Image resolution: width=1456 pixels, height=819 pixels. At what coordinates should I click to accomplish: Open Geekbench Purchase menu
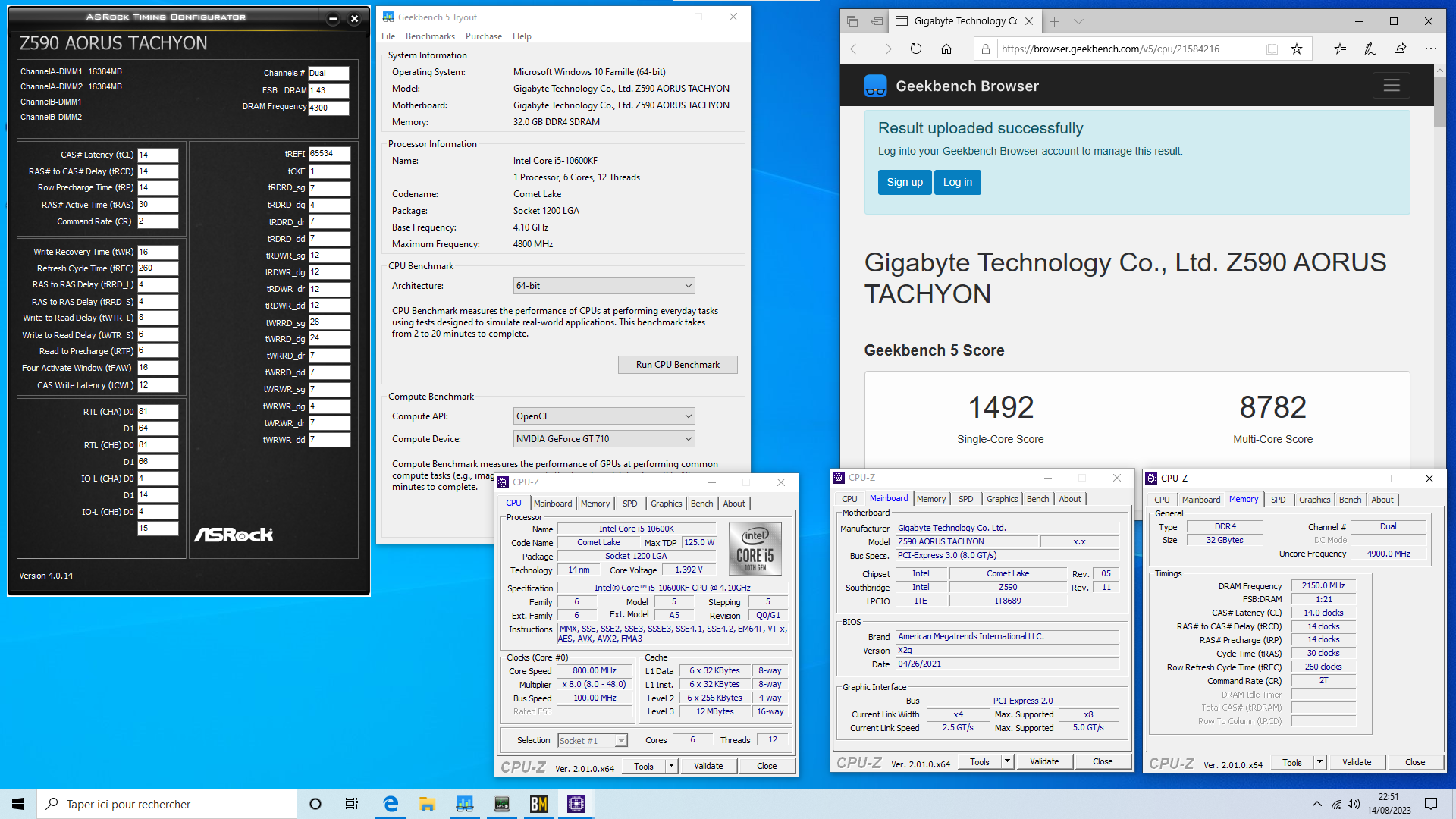484,36
